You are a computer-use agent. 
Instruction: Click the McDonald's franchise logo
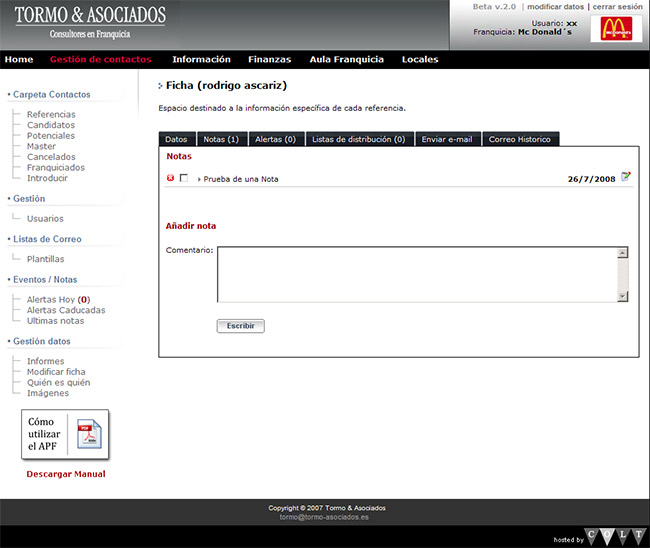(x=616, y=29)
